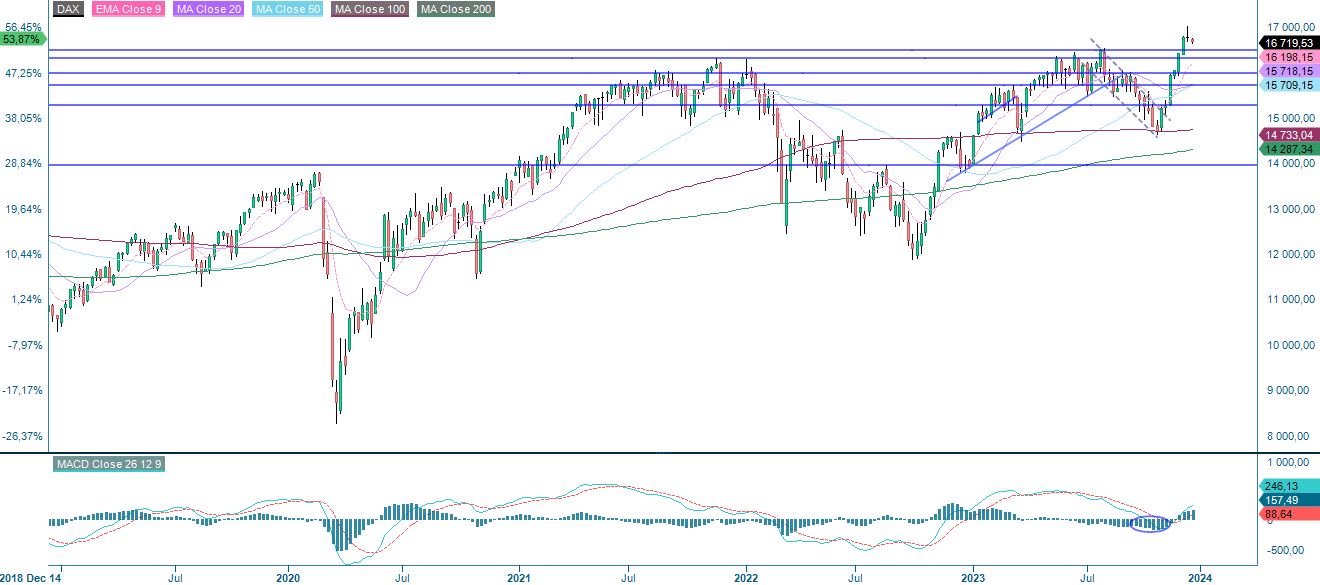Click the 2018 Dec 14 date label
Viewport: 1320px width, 585px height.
[30, 577]
